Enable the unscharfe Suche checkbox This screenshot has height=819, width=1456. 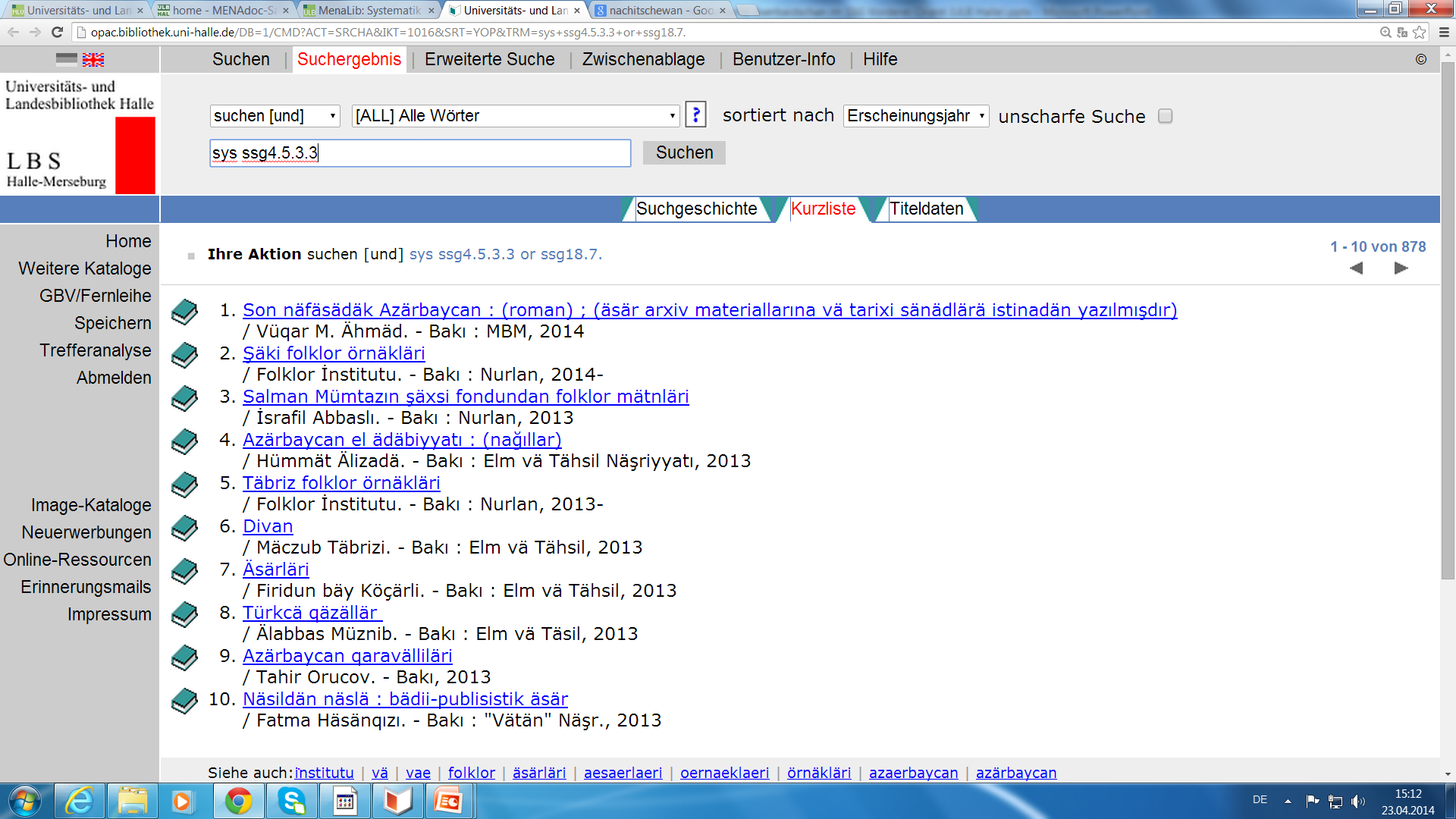tap(1166, 116)
